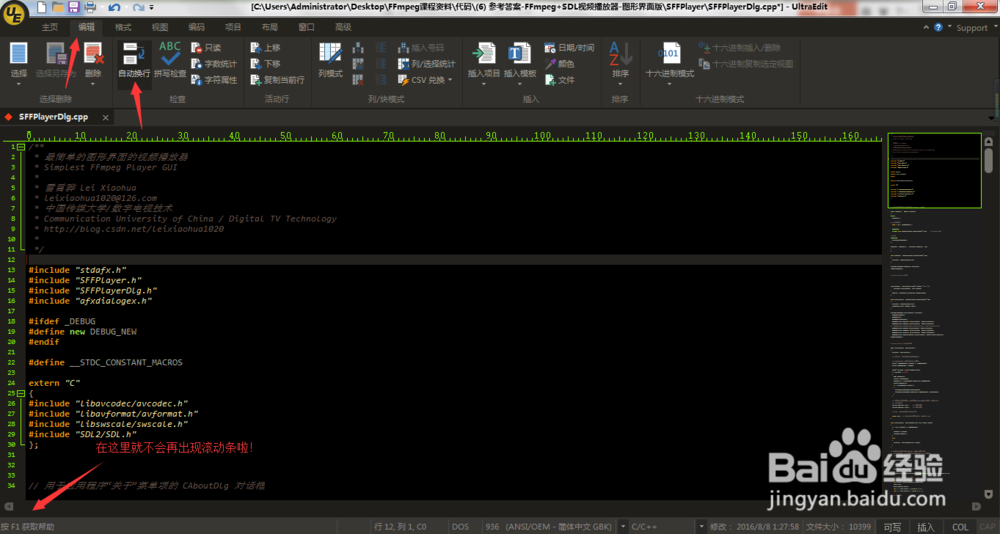Toggle 自动换行 word wrap
Image resolution: width=1000 pixels, height=534 pixels.
[x=134, y=61]
